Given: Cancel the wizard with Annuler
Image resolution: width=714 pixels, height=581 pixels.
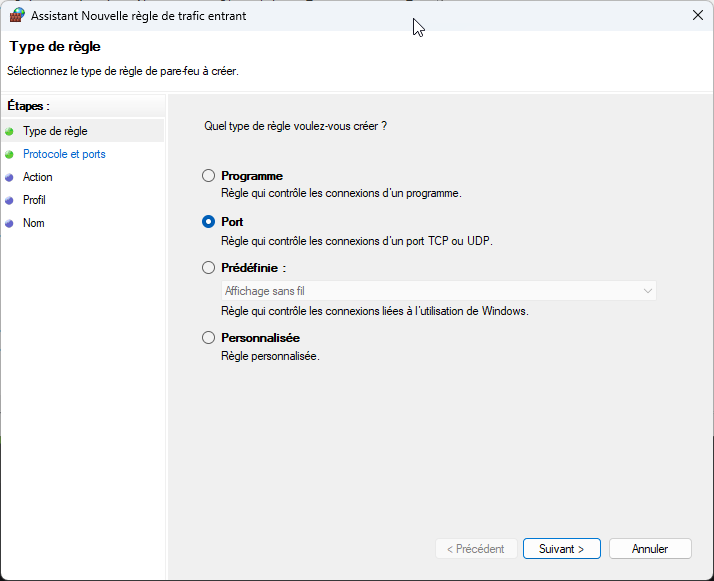Looking at the screenshot, I should (649, 549).
